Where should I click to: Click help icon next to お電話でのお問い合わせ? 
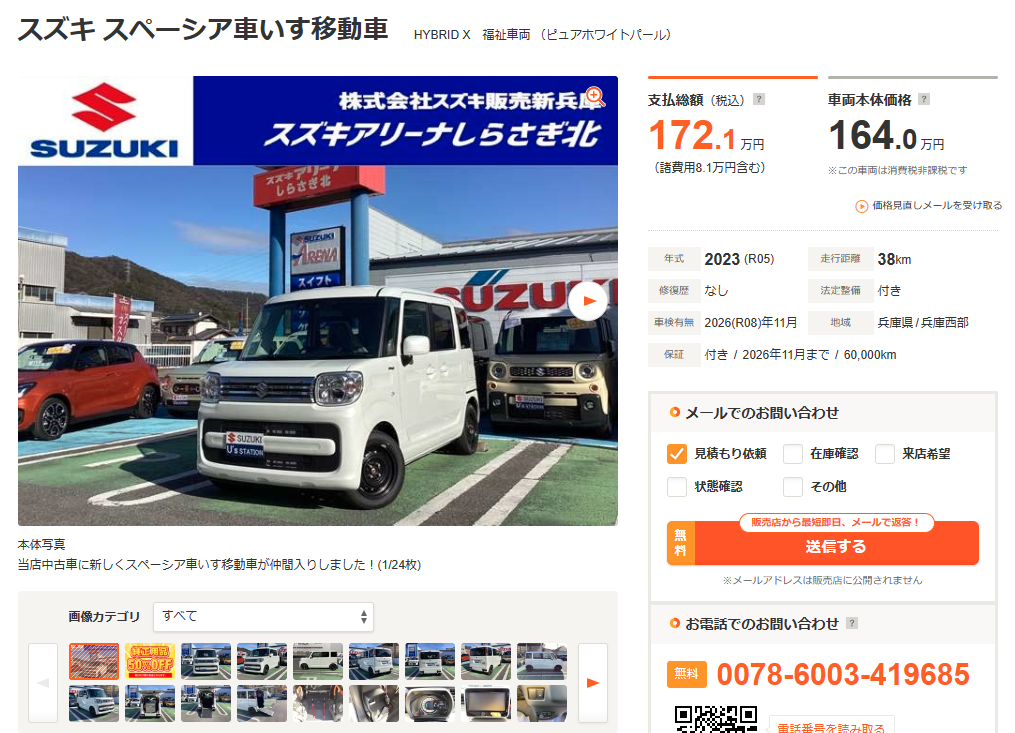pos(852,623)
